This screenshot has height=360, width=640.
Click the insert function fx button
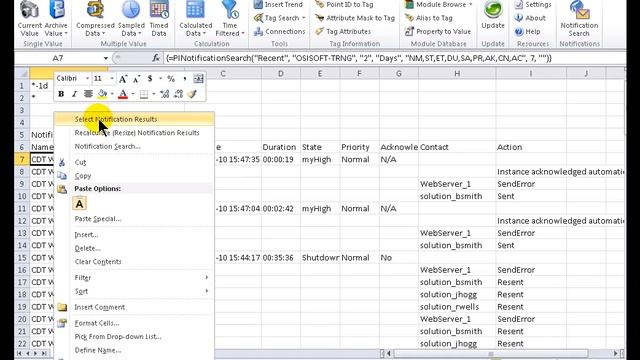(156, 58)
